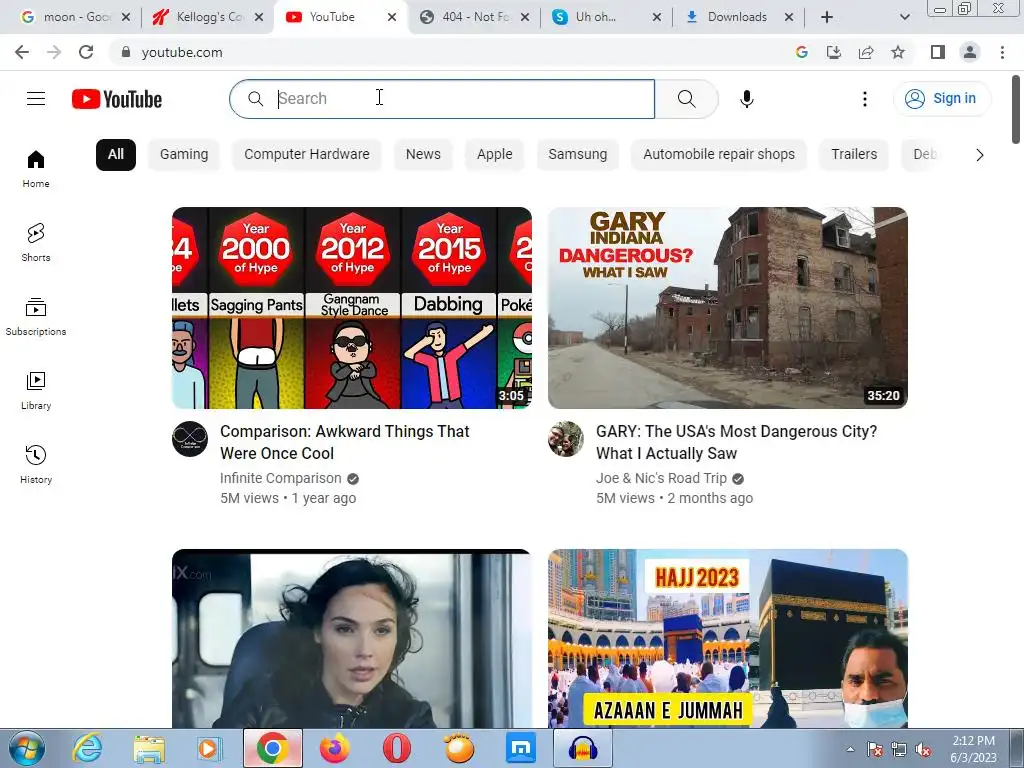1024x768 pixels.
Task: Click the search magnifier button
Action: pyautogui.click(x=686, y=99)
